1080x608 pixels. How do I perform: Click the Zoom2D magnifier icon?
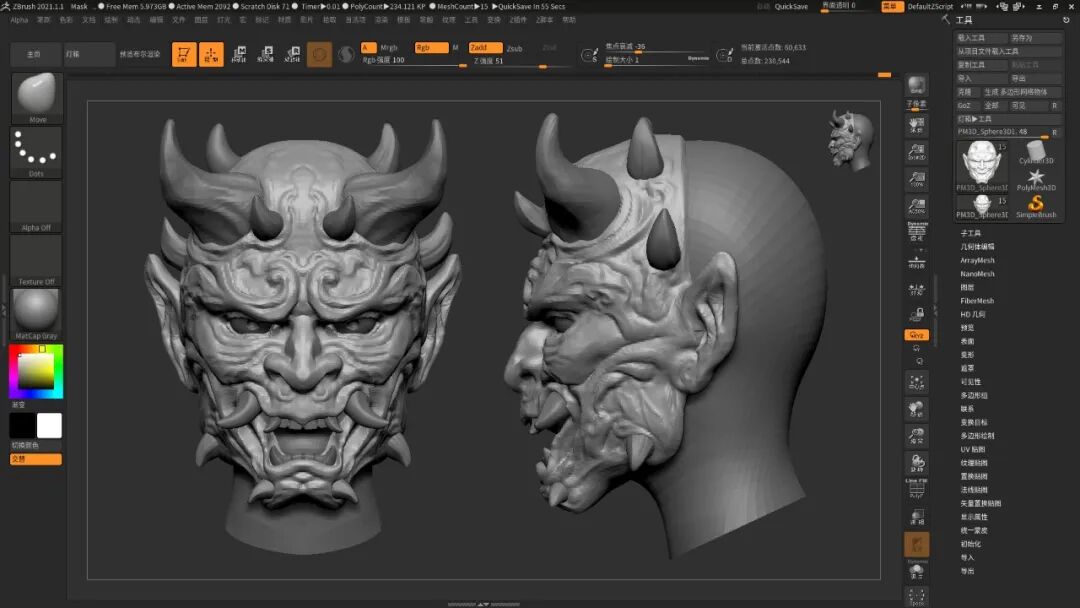tap(917, 151)
